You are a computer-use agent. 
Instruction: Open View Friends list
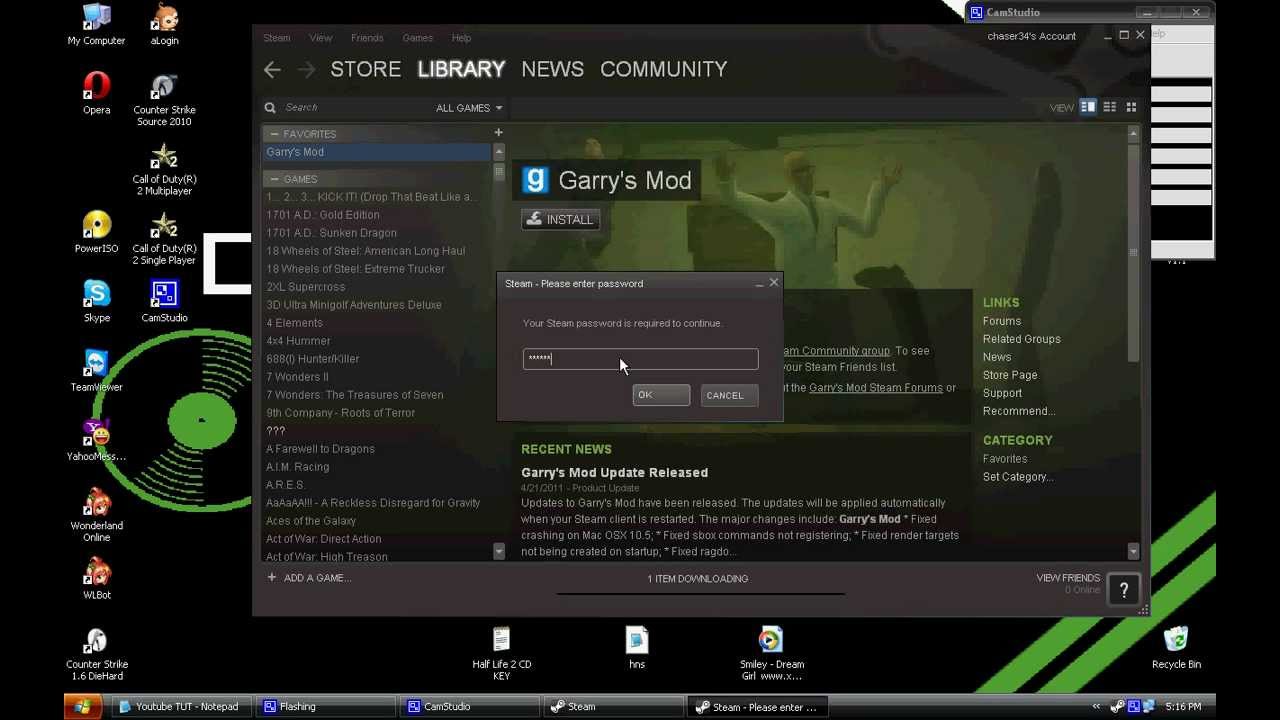pyautogui.click(x=1068, y=578)
